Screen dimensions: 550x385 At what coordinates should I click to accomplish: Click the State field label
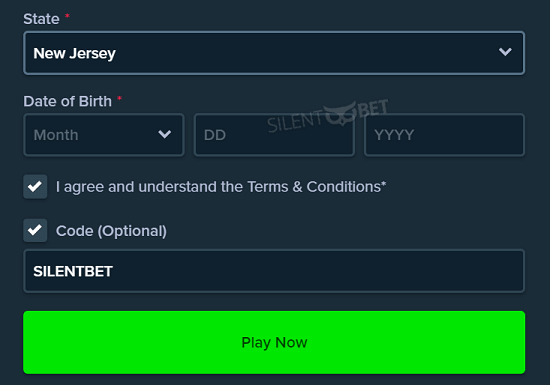point(41,19)
